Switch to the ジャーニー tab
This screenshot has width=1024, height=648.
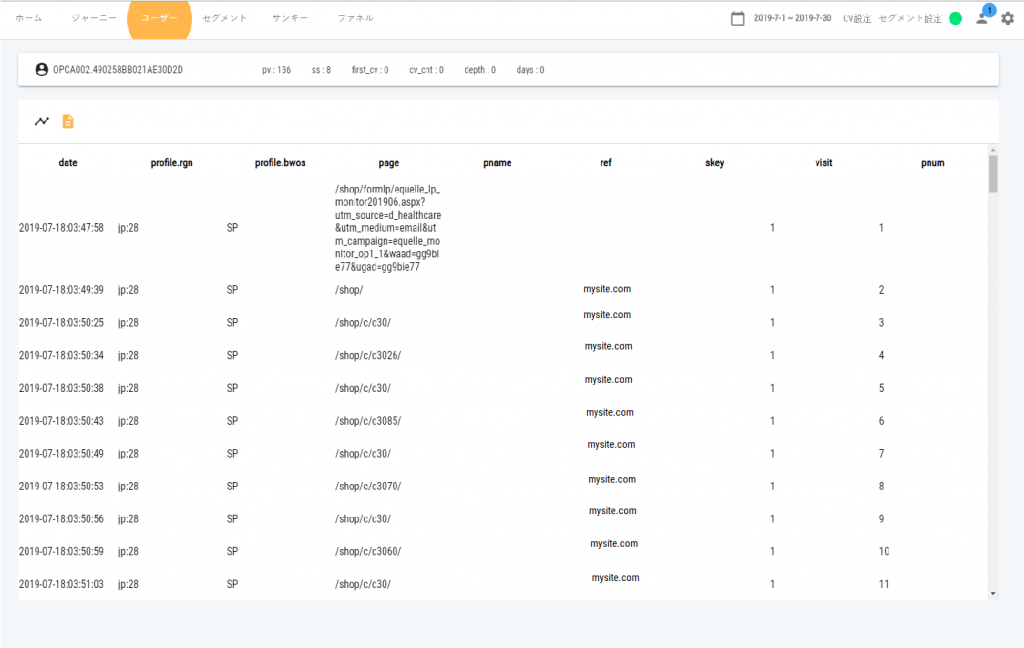click(x=93, y=17)
